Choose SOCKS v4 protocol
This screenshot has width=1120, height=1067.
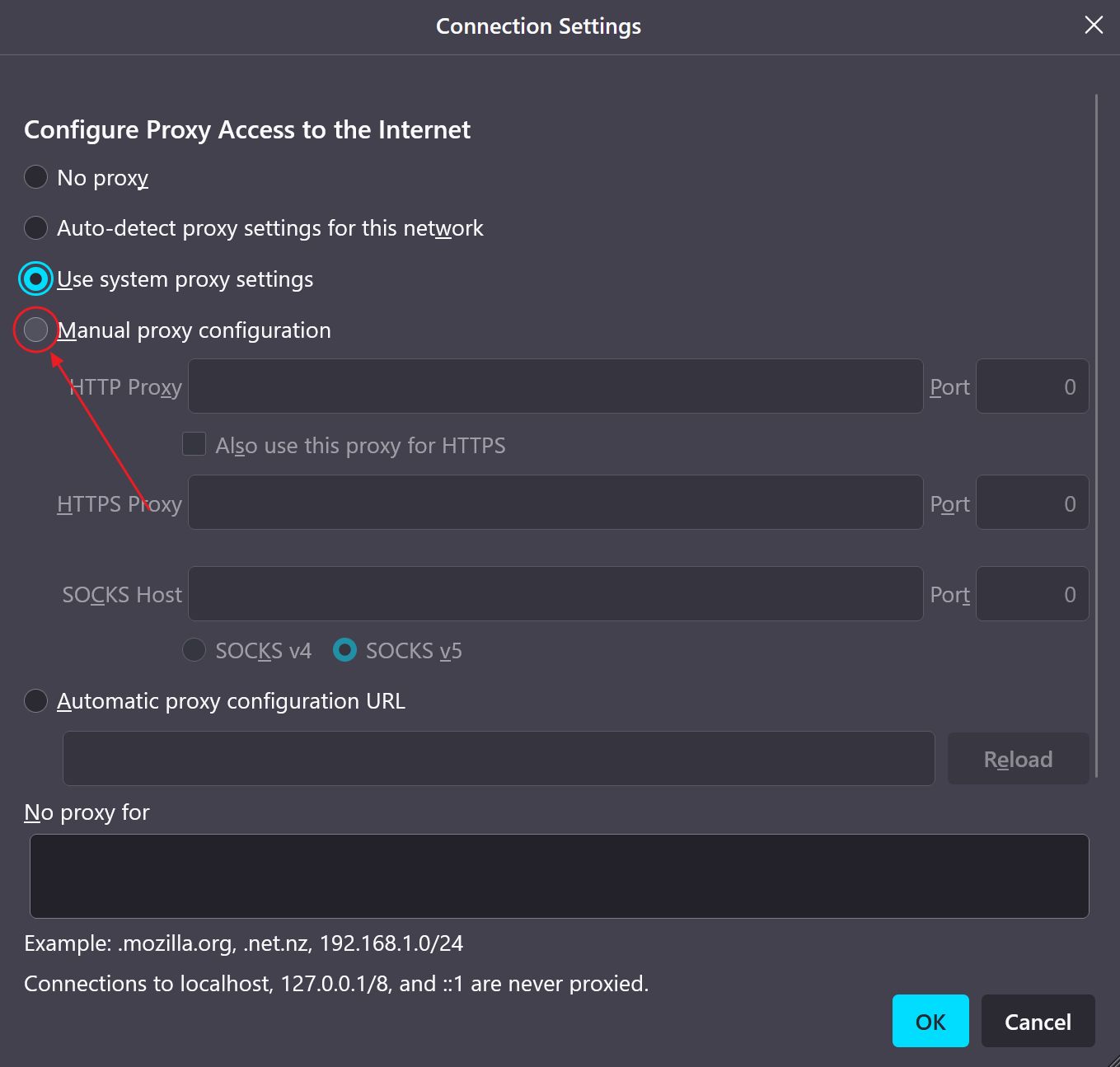194,650
